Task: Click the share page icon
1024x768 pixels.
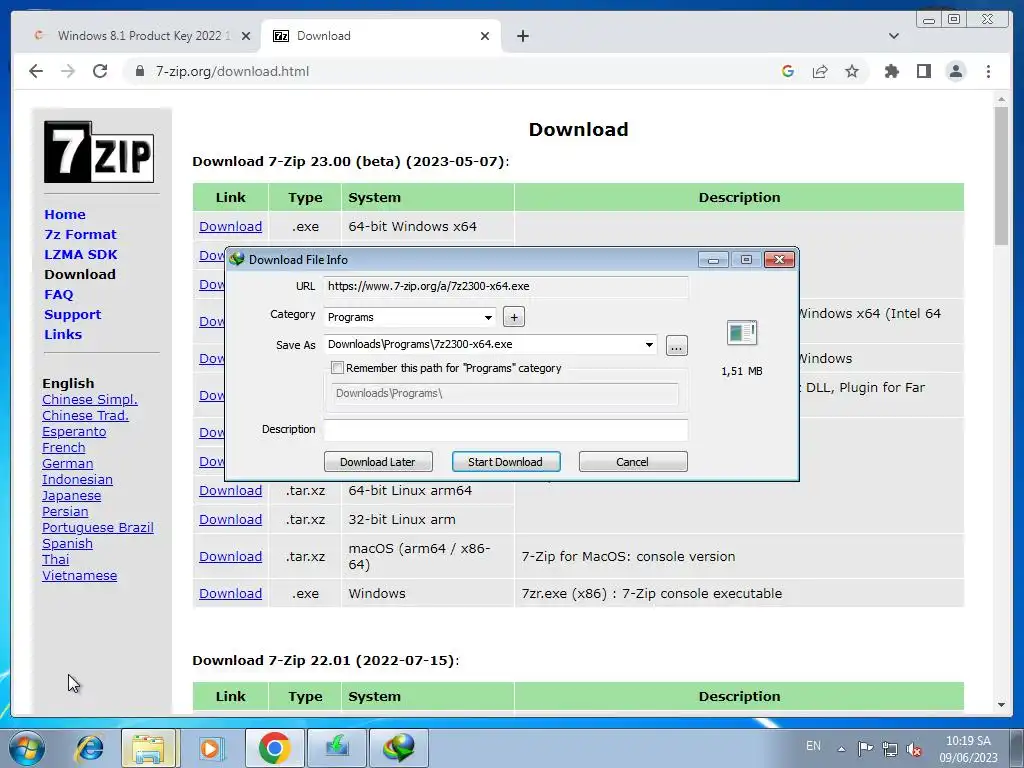Action: click(x=820, y=71)
